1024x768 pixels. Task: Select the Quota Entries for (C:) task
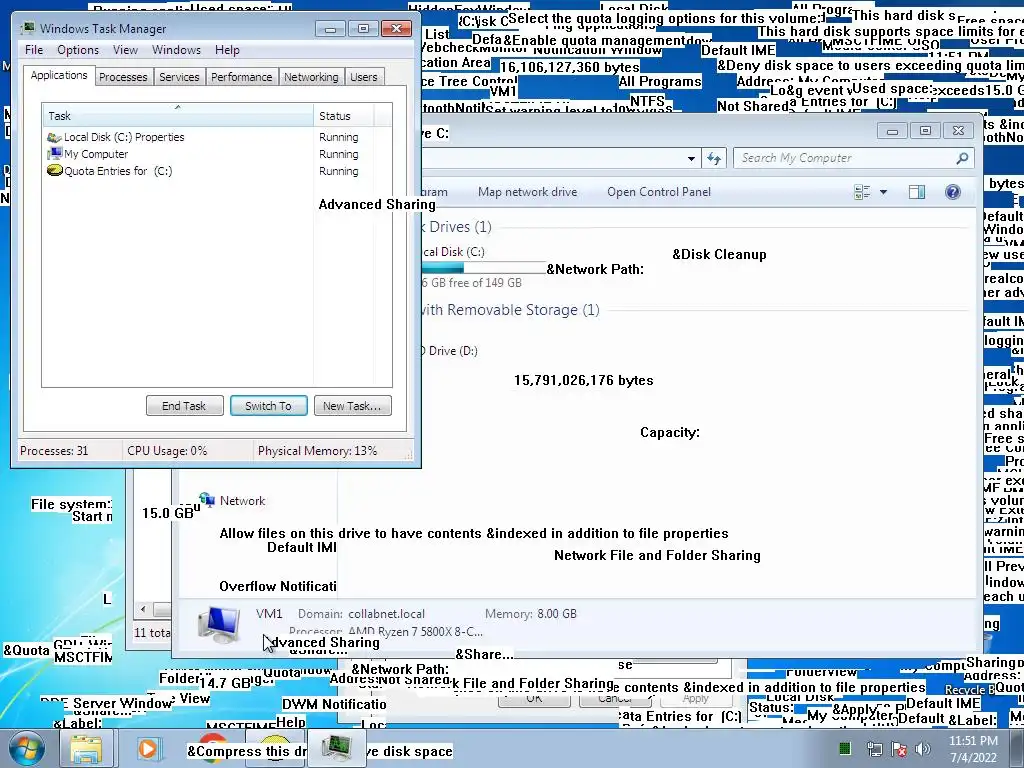point(216,171)
